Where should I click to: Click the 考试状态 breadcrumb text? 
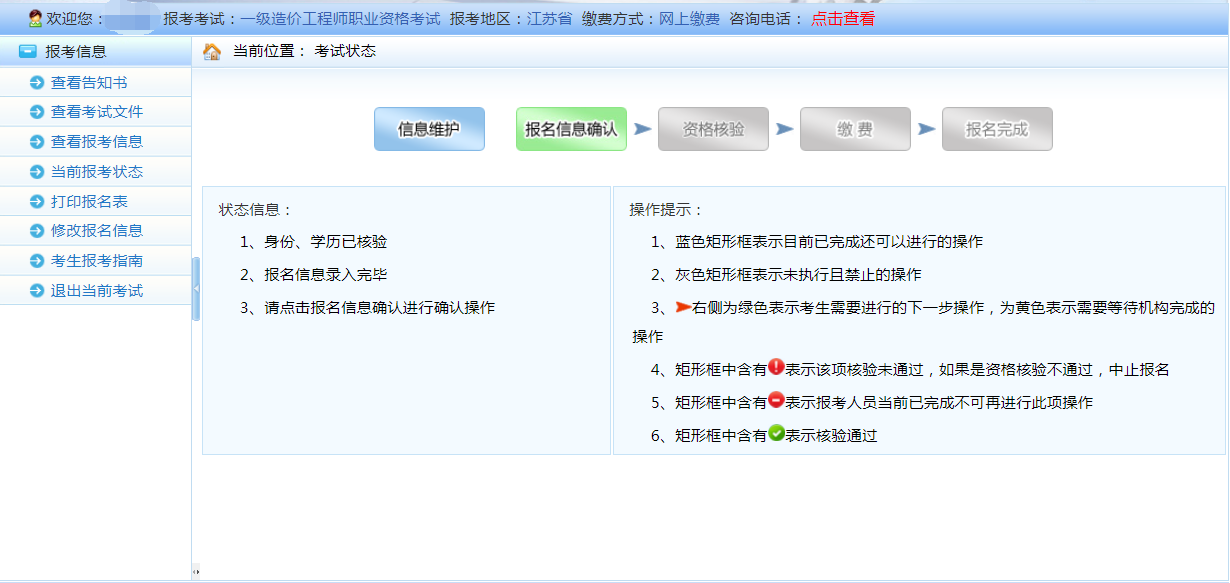345,51
